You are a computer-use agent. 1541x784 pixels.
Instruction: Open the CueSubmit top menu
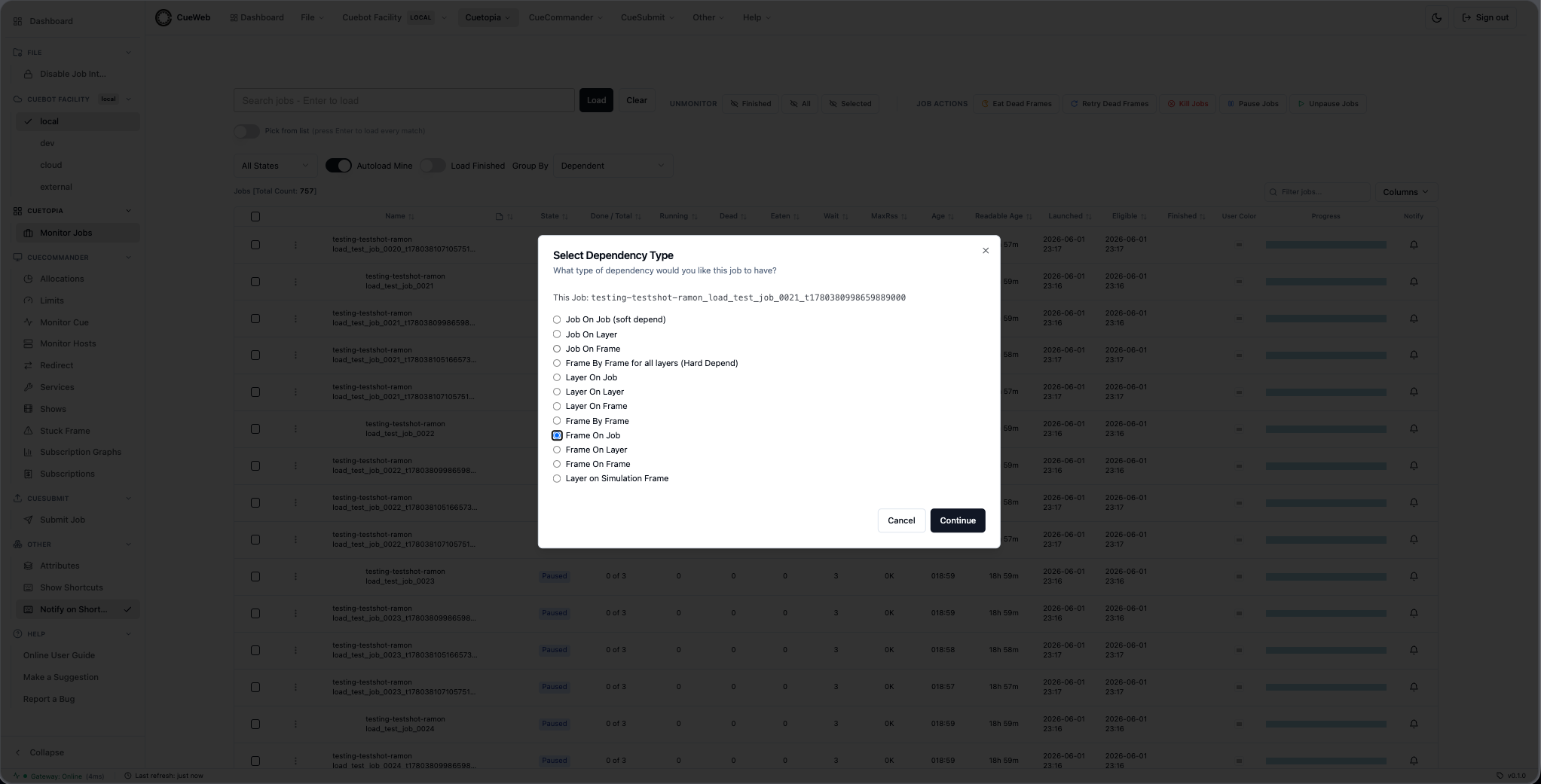(x=647, y=17)
